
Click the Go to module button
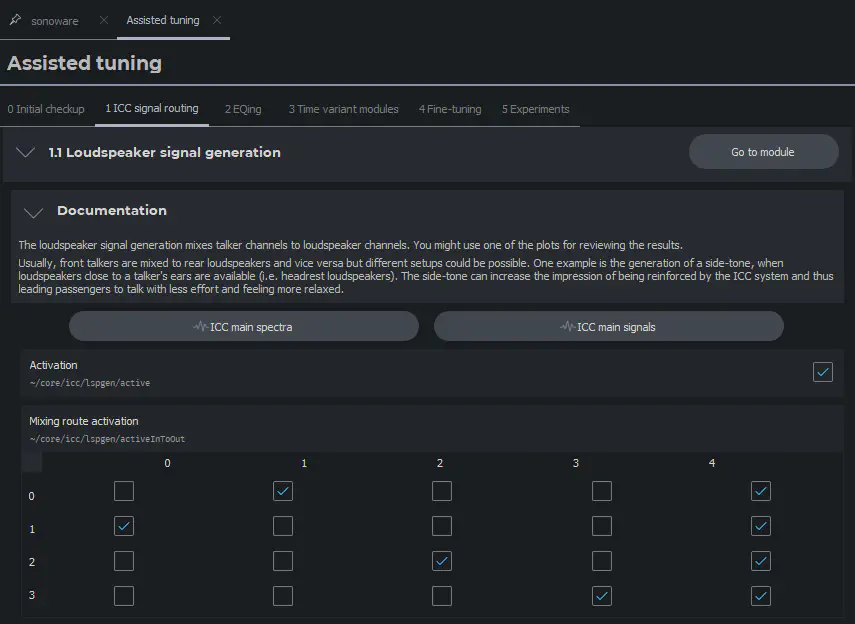763,152
